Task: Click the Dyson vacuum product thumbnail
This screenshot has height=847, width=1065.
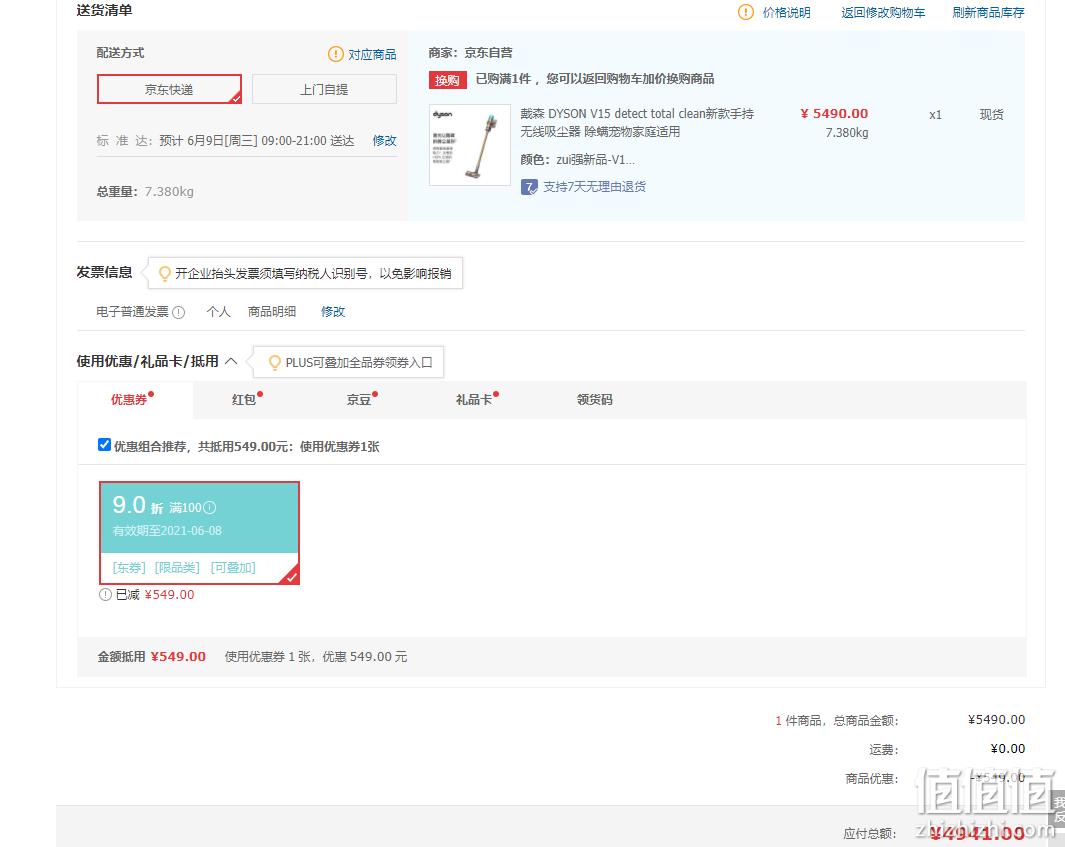Action: (x=469, y=145)
